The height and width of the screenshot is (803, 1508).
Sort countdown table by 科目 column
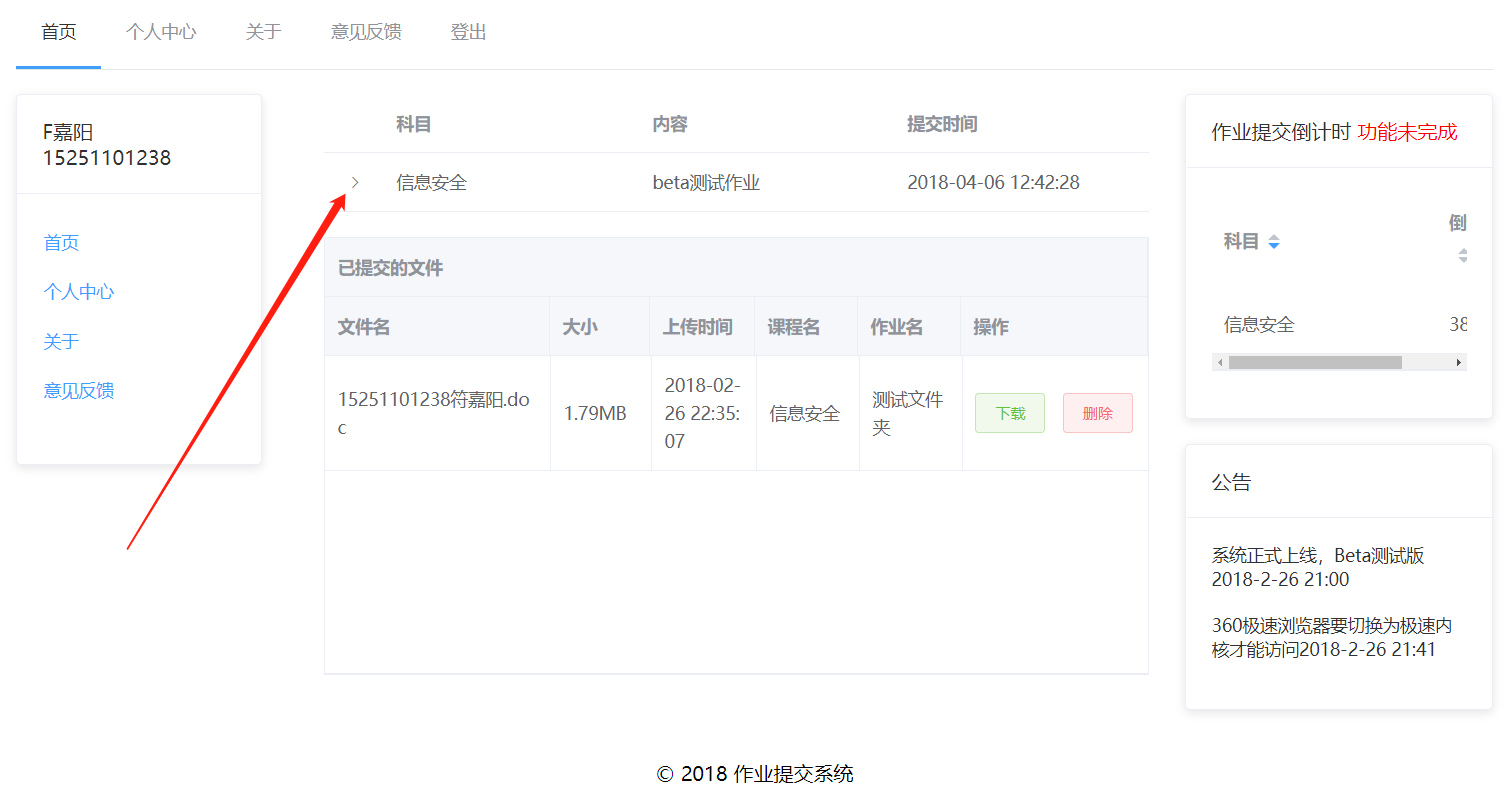[1273, 242]
